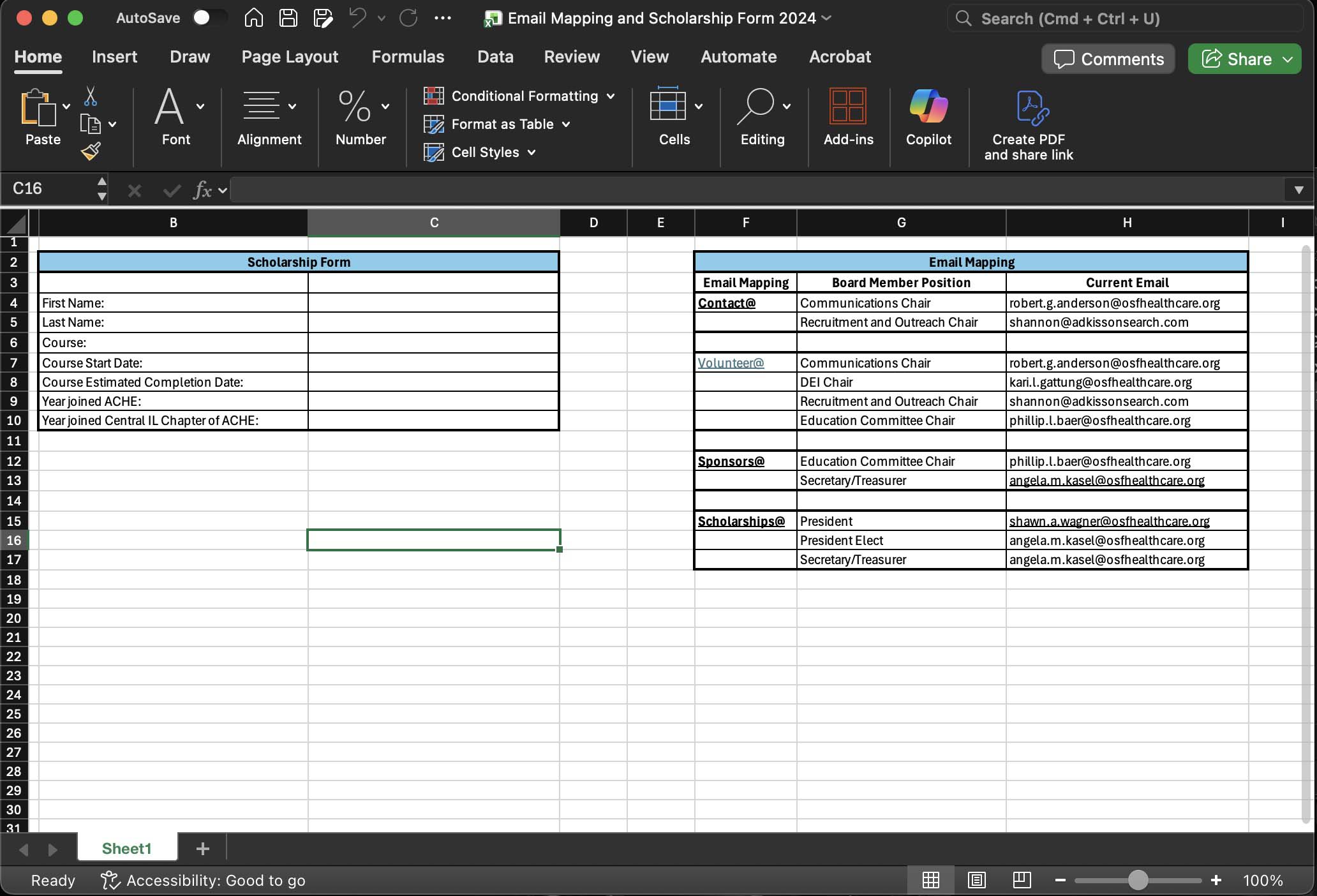This screenshot has height=896, width=1317.
Task: Open the Cells group icon
Action: tap(667, 105)
